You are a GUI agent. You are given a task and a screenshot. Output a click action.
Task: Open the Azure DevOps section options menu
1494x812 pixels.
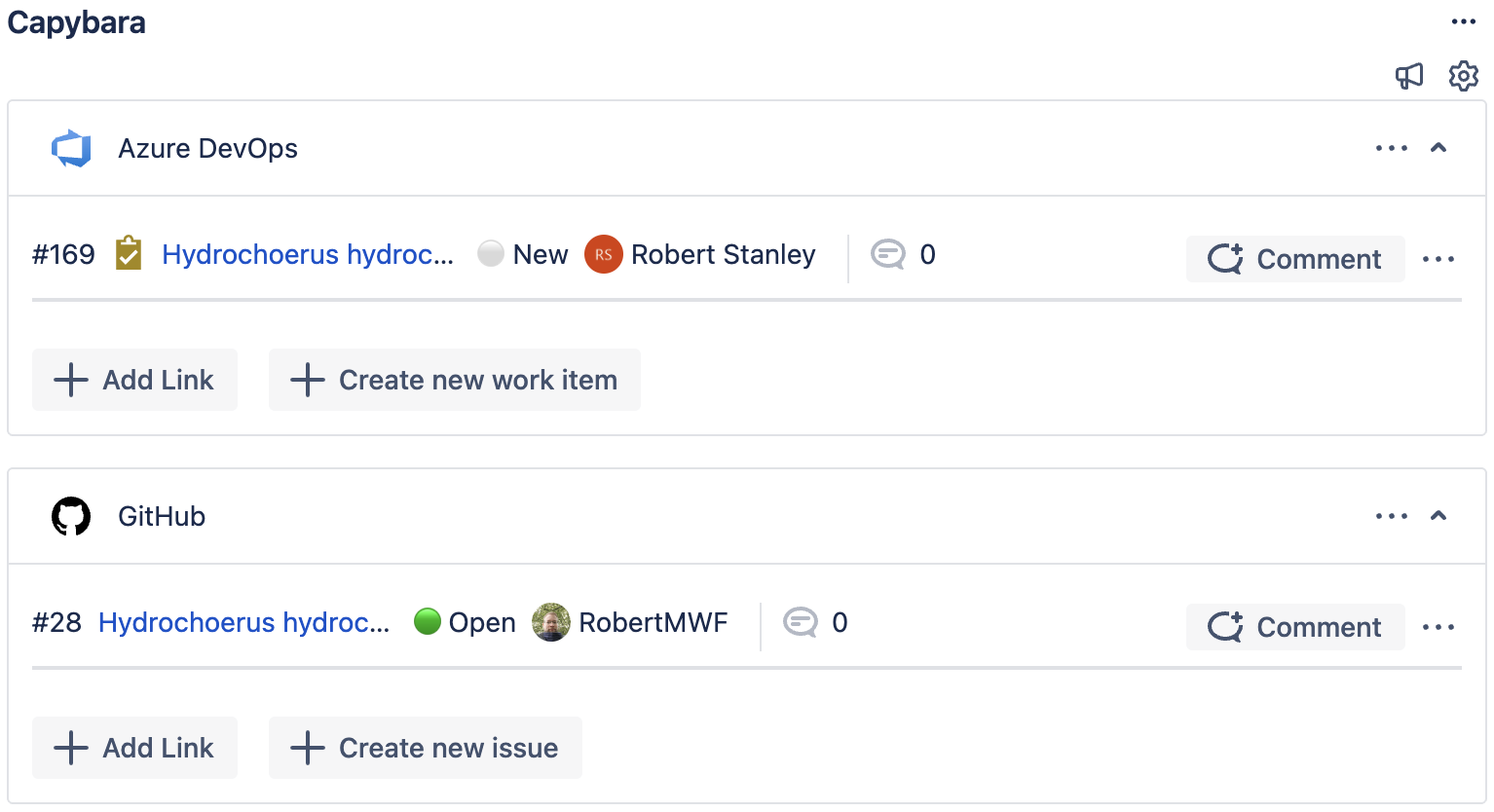pos(1391,148)
